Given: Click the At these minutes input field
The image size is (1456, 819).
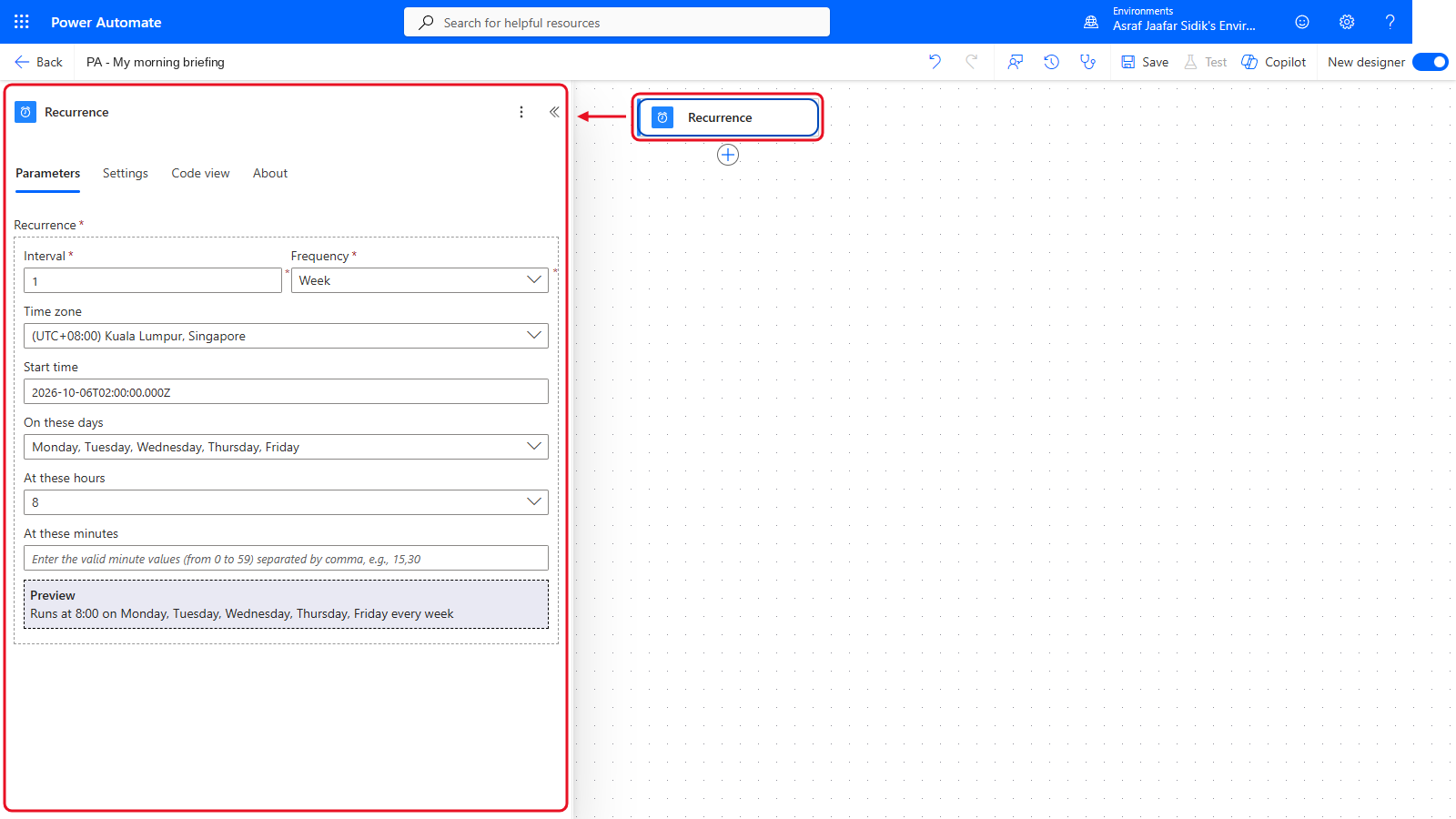Looking at the screenshot, I should click(x=286, y=558).
